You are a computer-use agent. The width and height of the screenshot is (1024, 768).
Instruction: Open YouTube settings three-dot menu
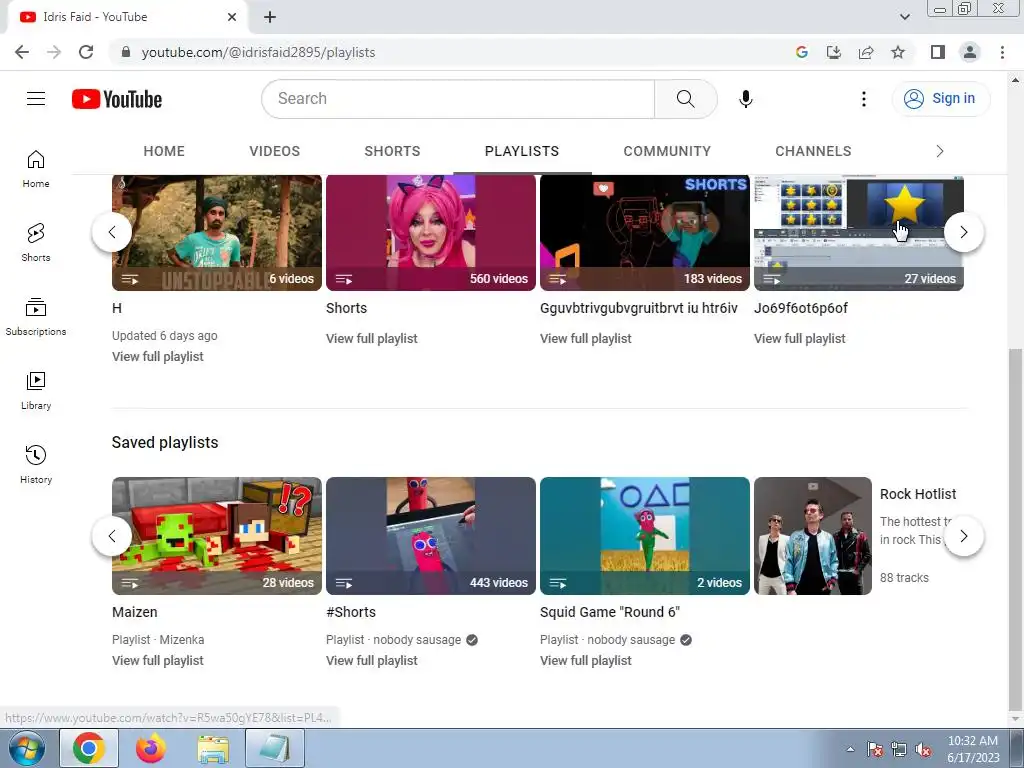coord(863,99)
